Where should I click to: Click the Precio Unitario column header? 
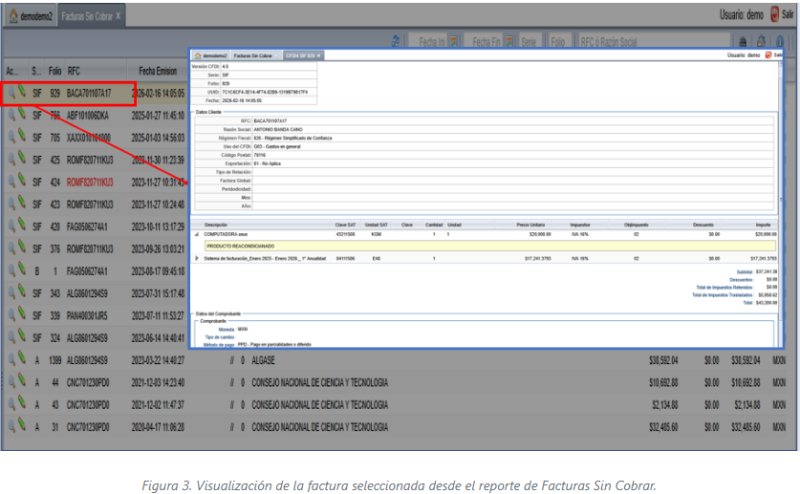[530, 225]
